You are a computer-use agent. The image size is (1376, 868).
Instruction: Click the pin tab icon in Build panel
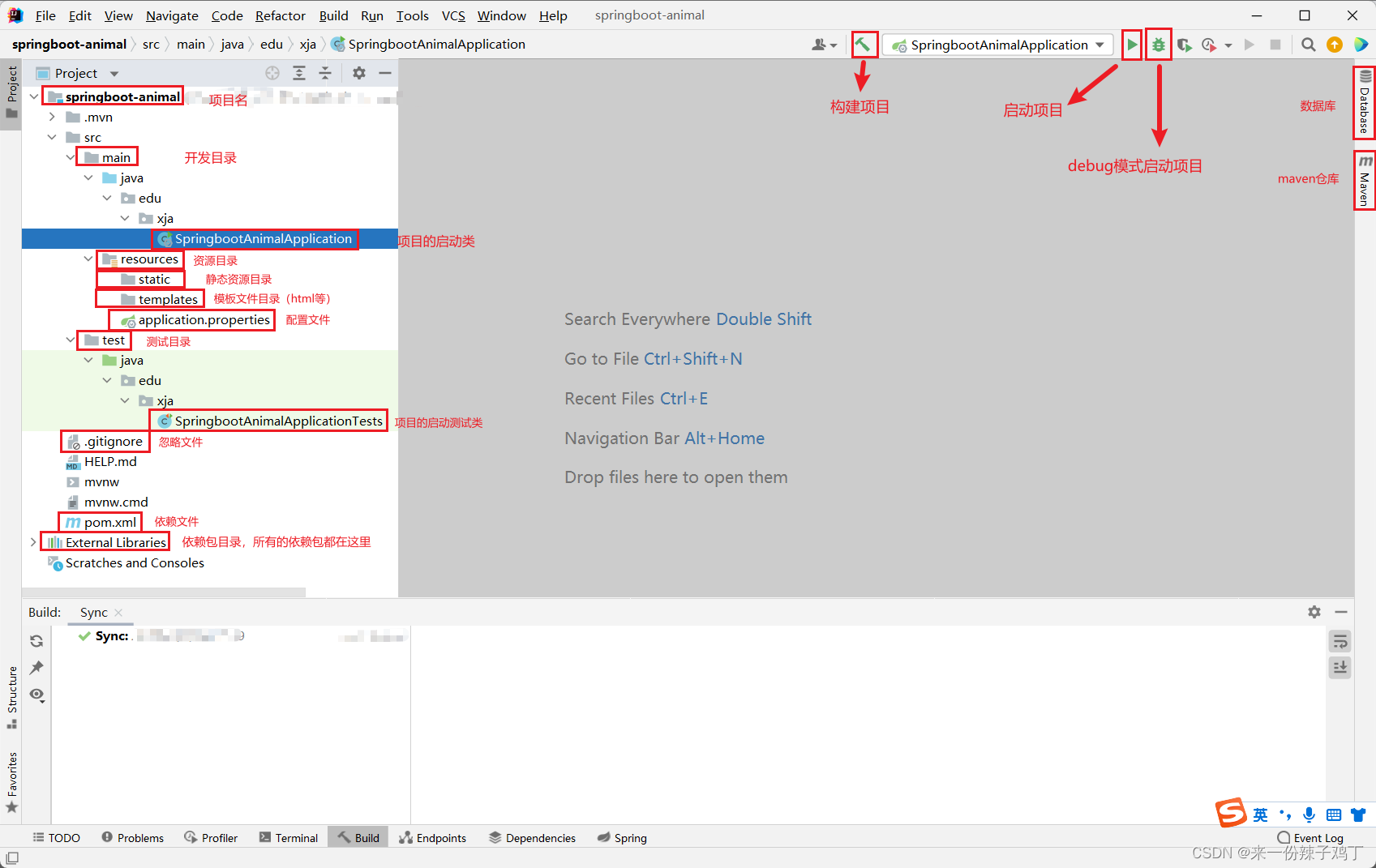coord(36,668)
